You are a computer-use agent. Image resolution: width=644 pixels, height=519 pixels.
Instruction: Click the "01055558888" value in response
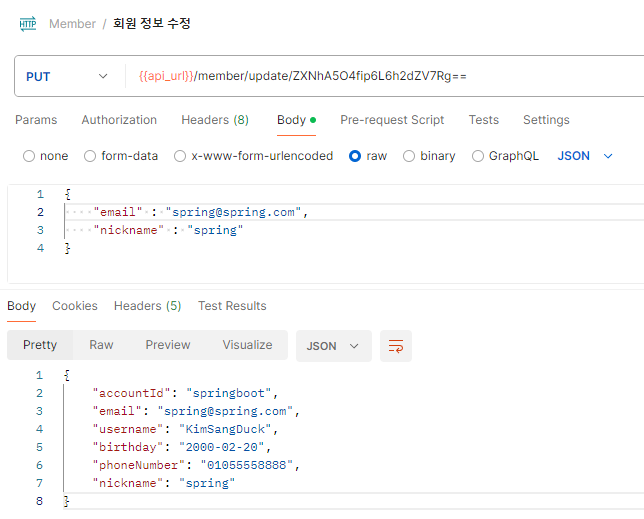point(246,465)
